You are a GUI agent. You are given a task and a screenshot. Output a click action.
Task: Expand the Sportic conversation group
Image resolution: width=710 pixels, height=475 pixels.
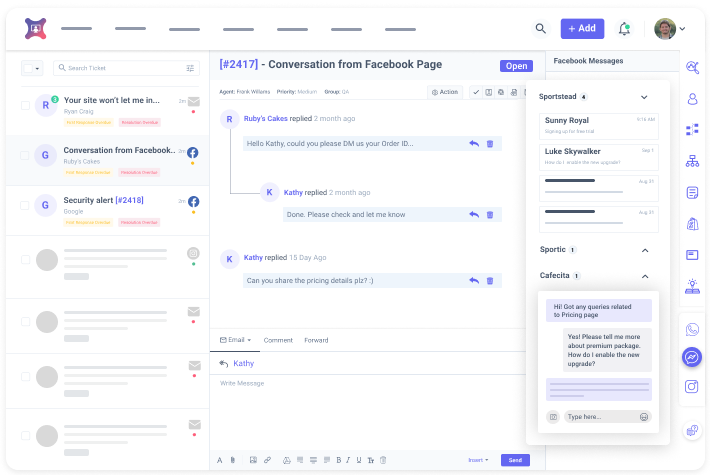pos(644,249)
